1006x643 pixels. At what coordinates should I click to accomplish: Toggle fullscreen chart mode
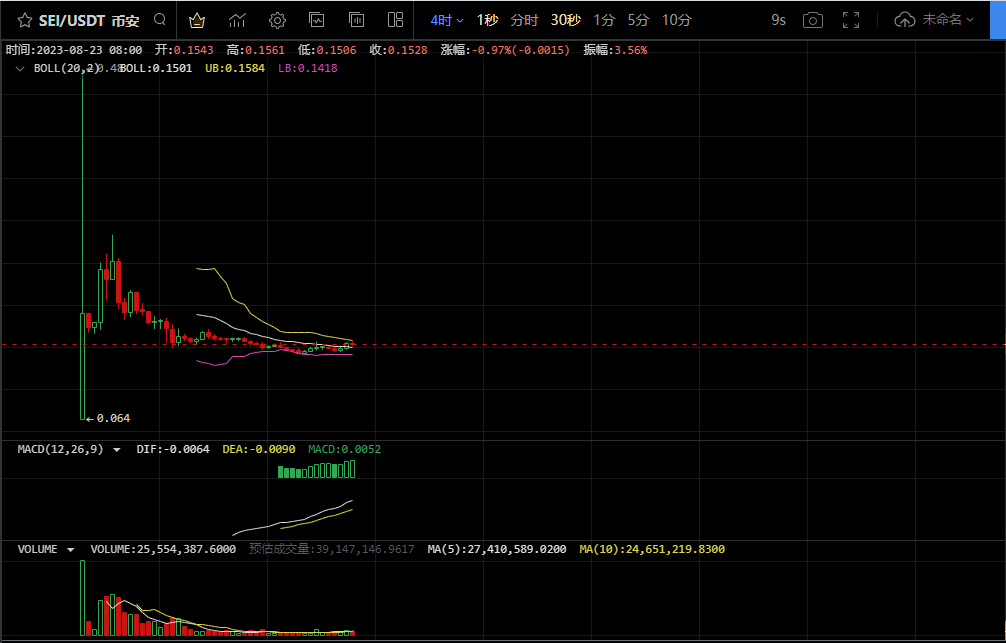pyautogui.click(x=851, y=20)
